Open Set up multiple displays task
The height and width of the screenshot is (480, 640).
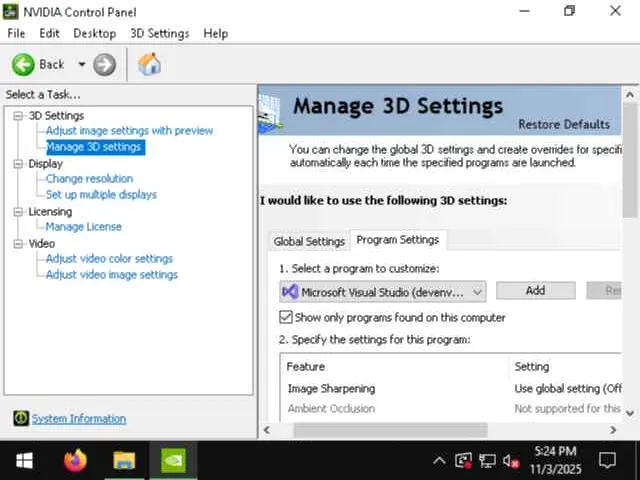pyautogui.click(x=101, y=195)
